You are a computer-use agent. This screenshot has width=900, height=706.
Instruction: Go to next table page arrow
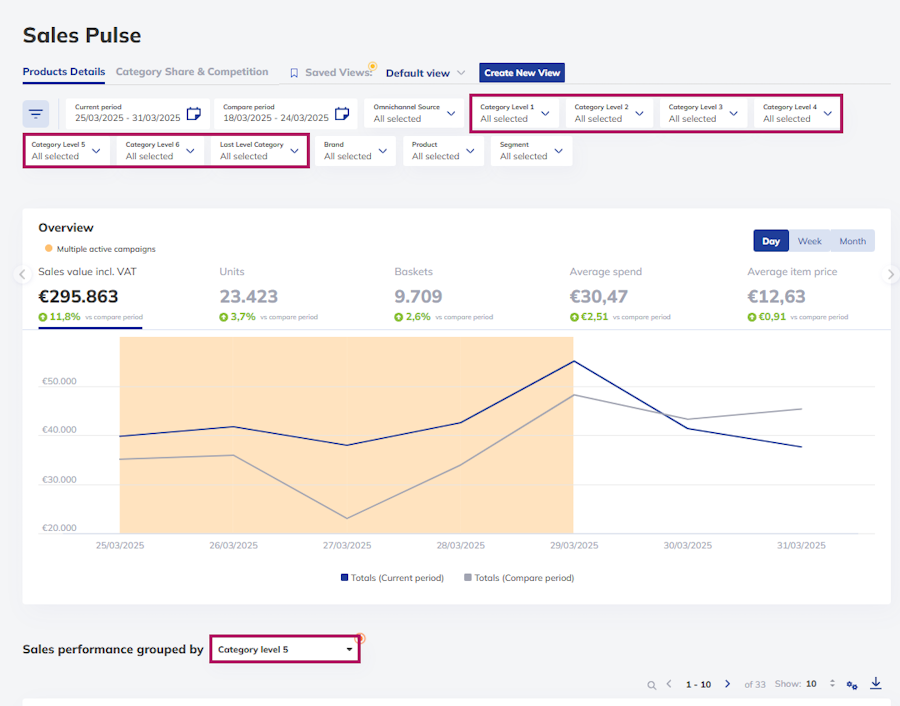pos(727,684)
